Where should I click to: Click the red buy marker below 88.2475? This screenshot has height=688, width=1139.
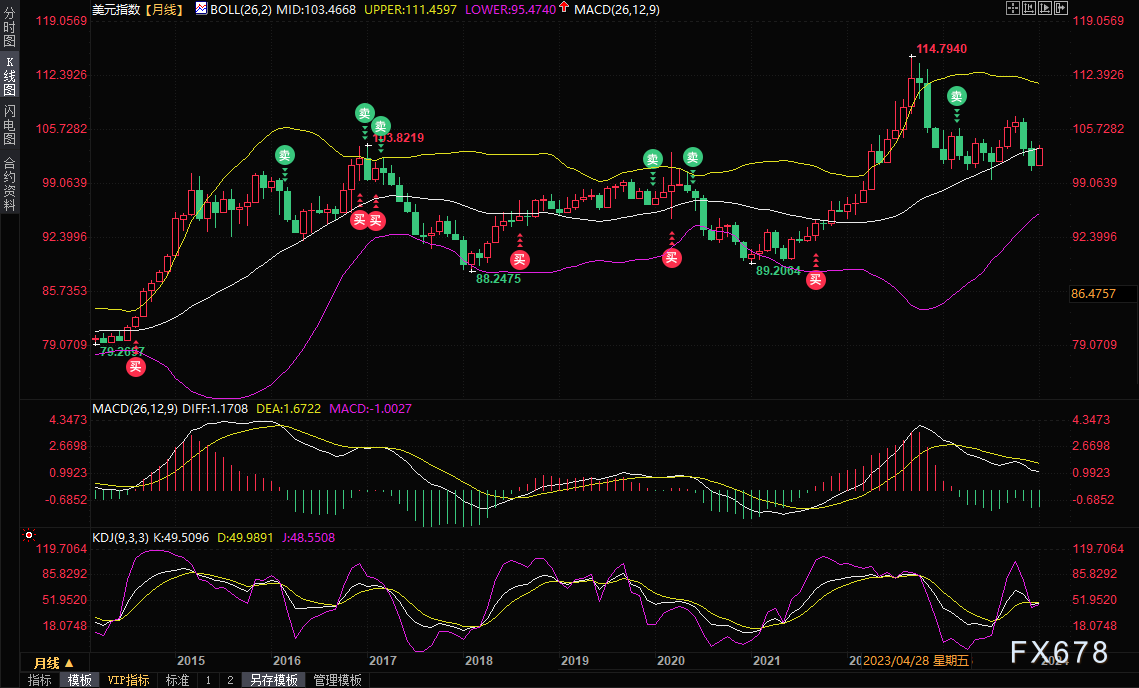(519, 260)
